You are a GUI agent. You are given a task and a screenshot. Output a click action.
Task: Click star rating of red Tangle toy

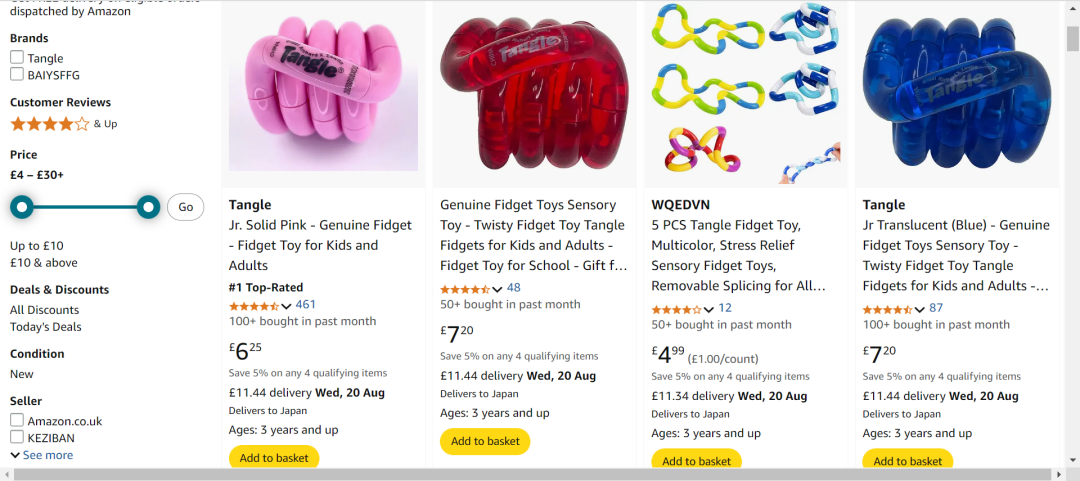pyautogui.click(x=466, y=289)
